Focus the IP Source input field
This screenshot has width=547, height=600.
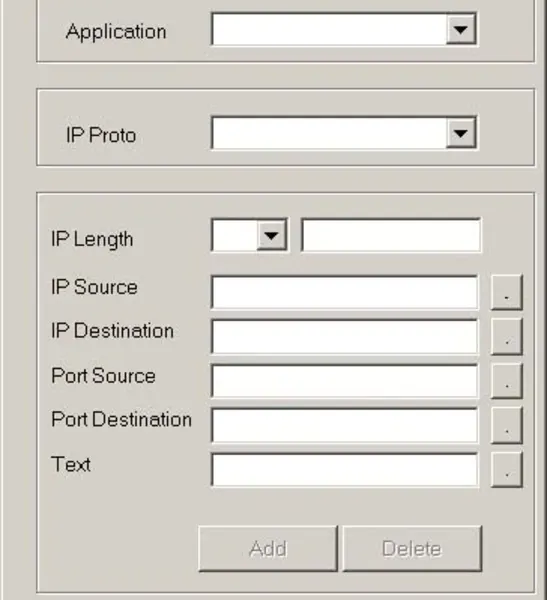[x=345, y=292]
